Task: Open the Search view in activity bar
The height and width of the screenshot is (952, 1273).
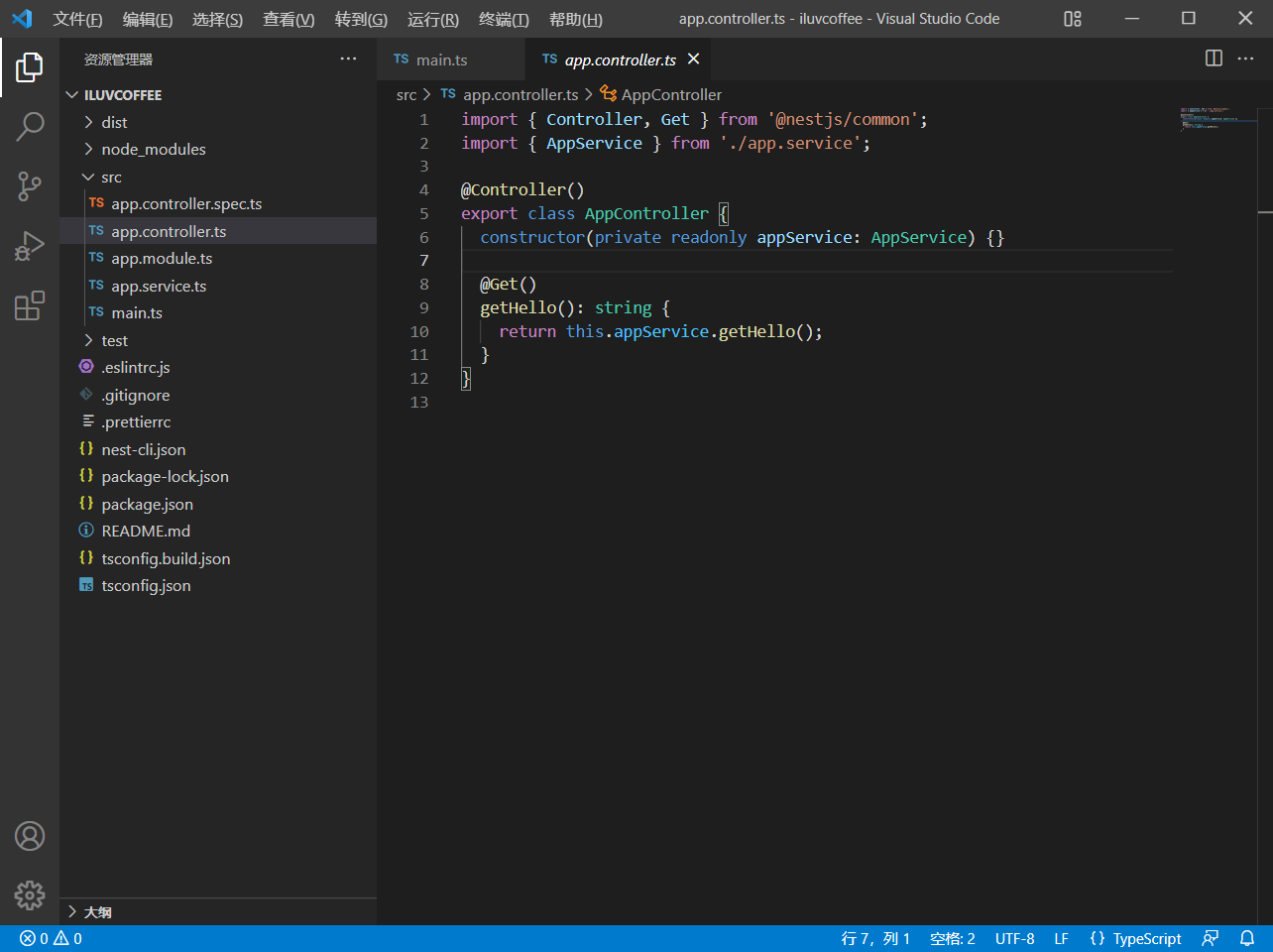Action: coord(30,126)
